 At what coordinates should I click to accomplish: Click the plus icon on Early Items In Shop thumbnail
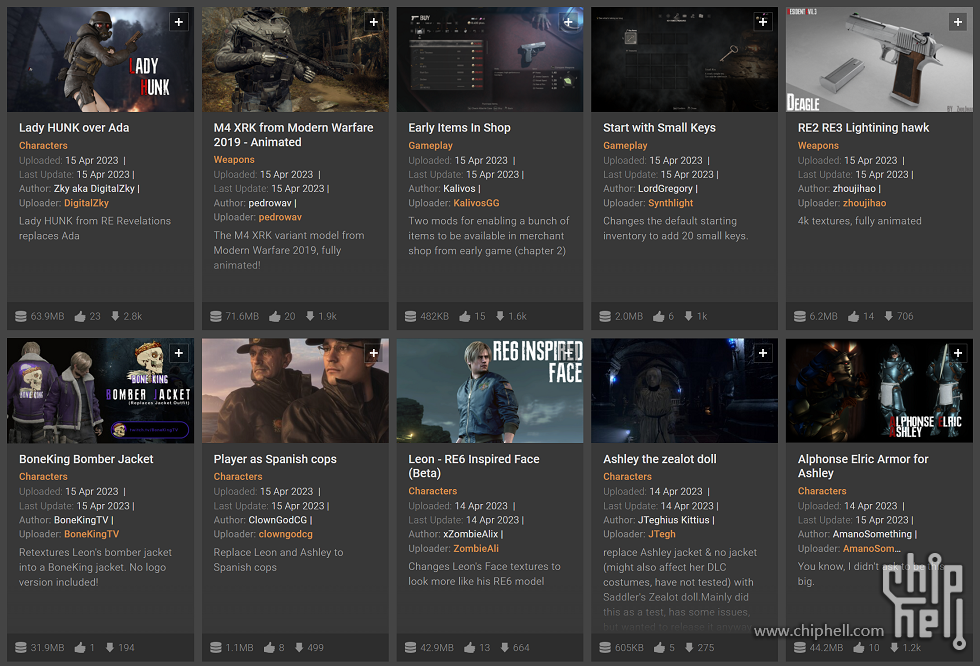(x=568, y=22)
